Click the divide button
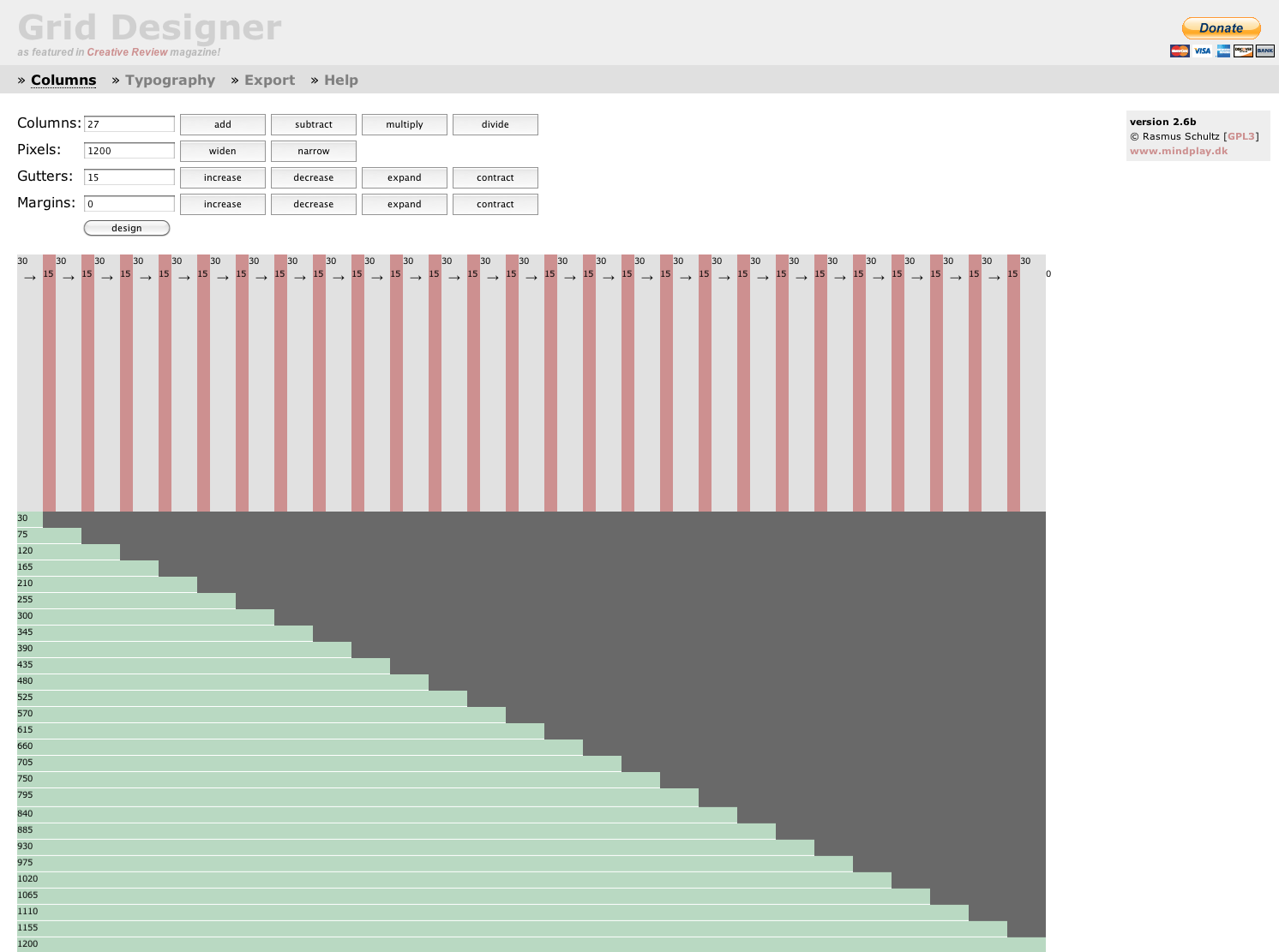Viewport: 1285px width, 952px height. point(495,124)
